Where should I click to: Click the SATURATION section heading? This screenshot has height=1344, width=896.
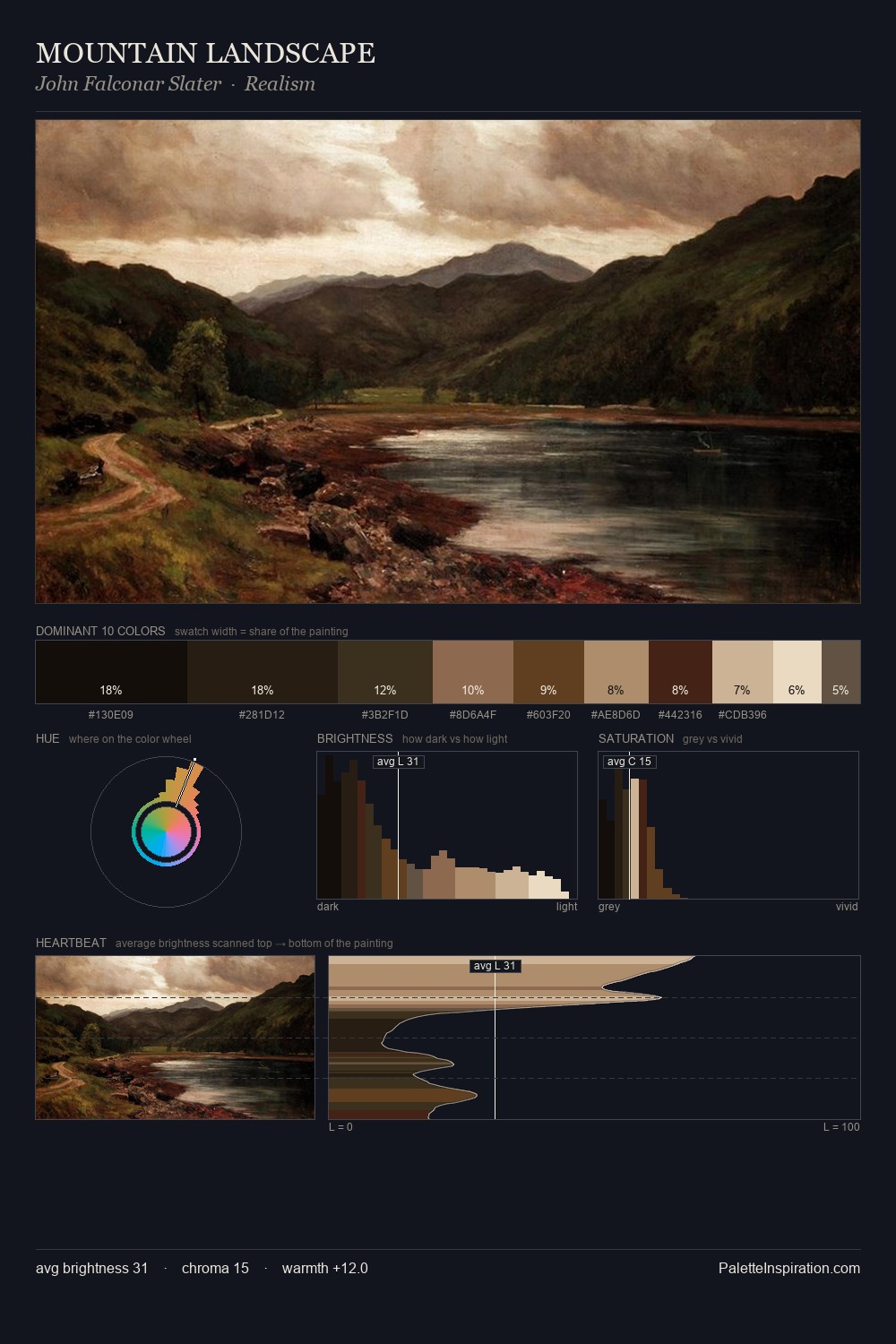pos(636,738)
